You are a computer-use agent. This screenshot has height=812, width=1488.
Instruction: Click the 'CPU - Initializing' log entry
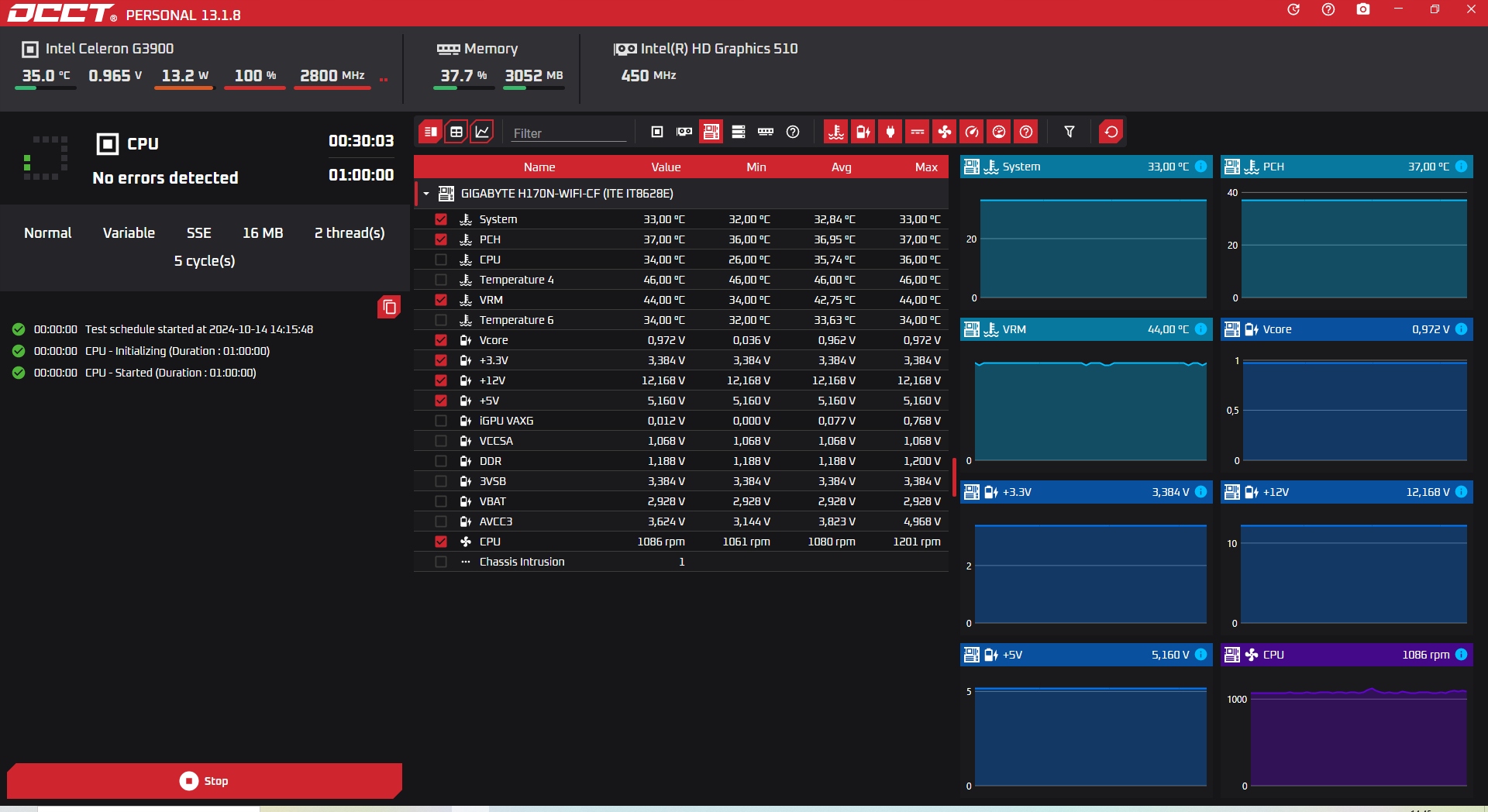[x=177, y=351]
